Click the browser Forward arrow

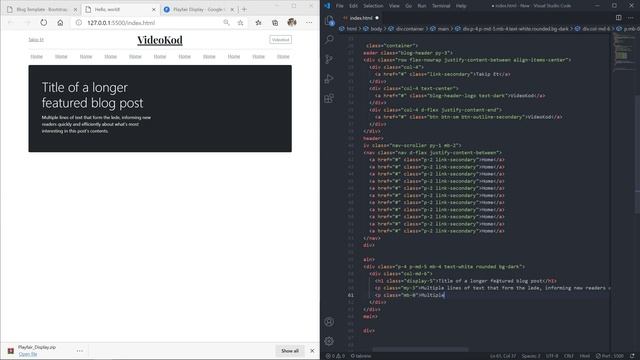click(x=27, y=23)
